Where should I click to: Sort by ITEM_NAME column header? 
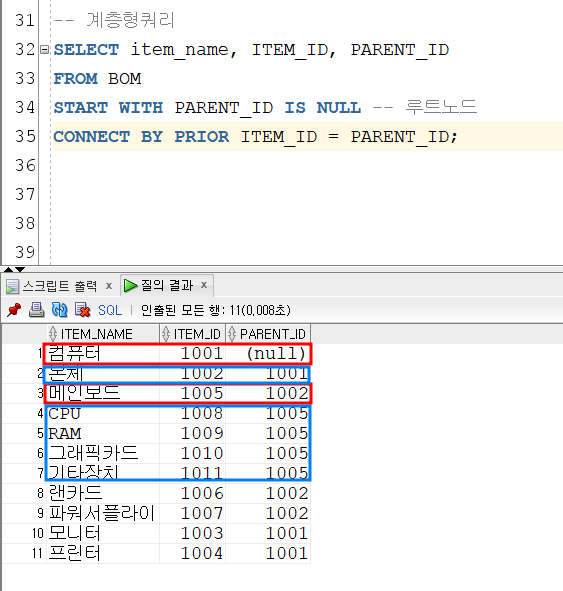[104, 334]
